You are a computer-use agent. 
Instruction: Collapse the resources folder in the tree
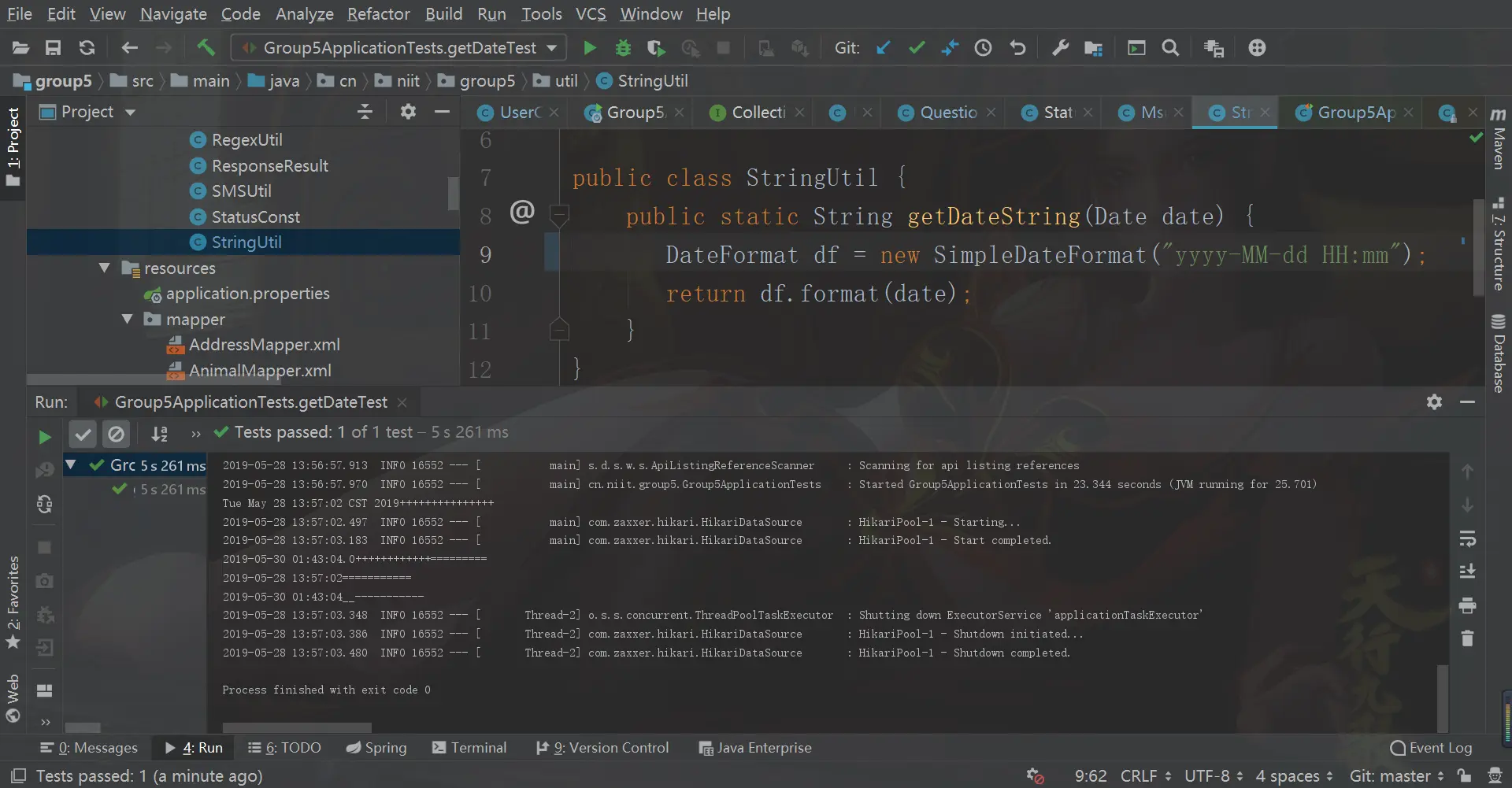pyautogui.click(x=105, y=268)
